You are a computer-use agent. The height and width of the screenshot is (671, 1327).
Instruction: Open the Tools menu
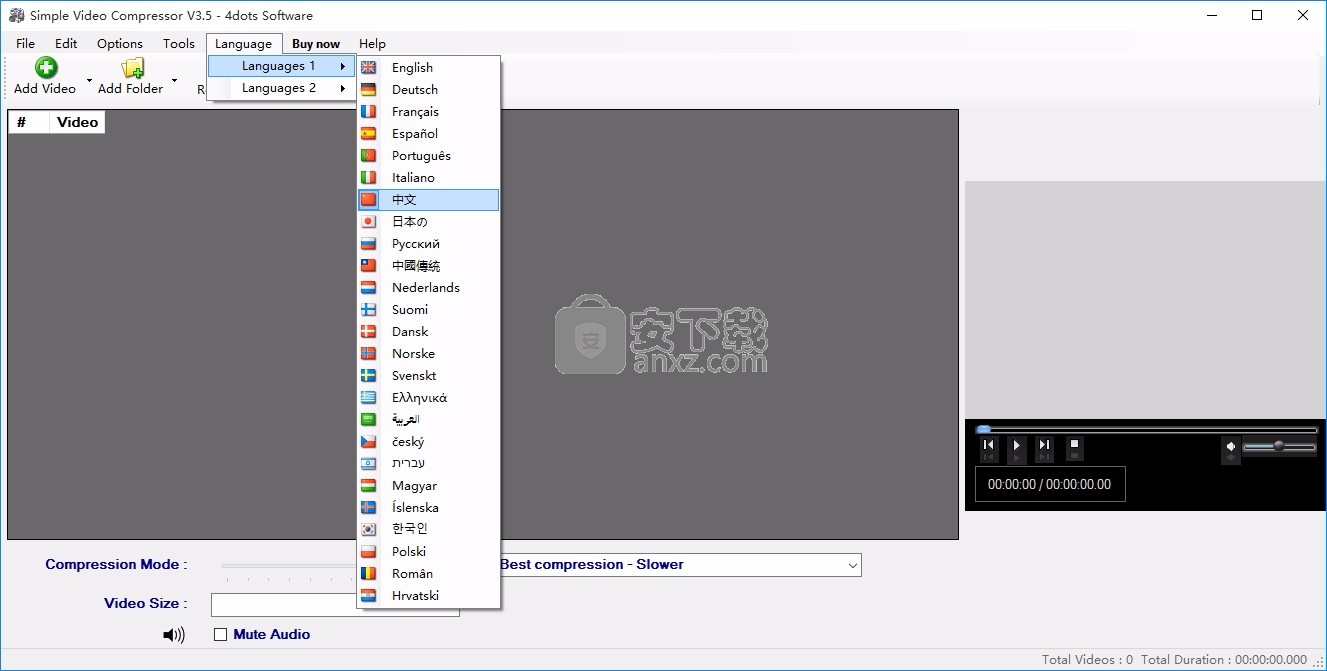[179, 43]
